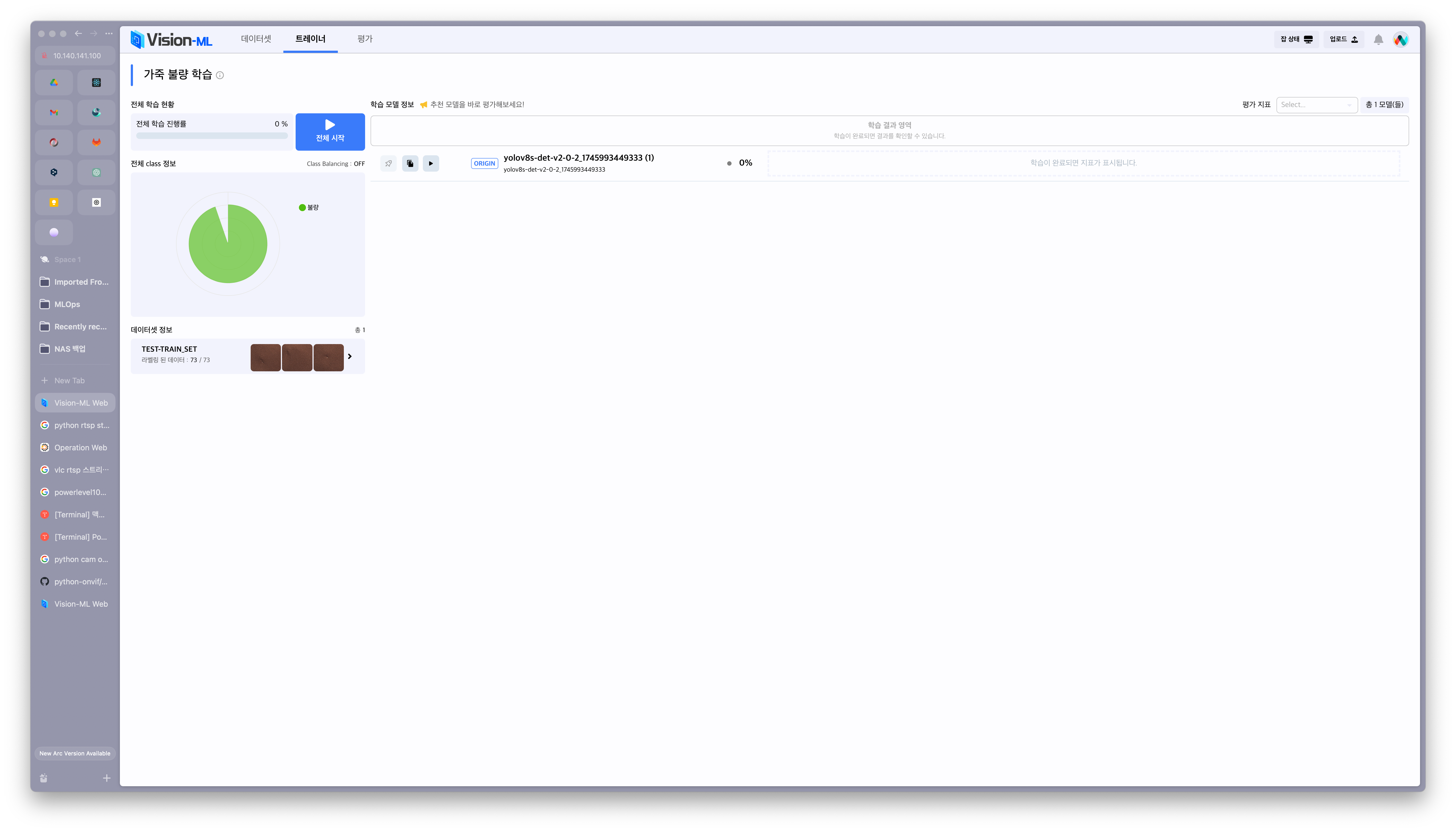Open the React pinned tab in Arc sidebar
The image size is (1456, 832).
tap(96, 82)
